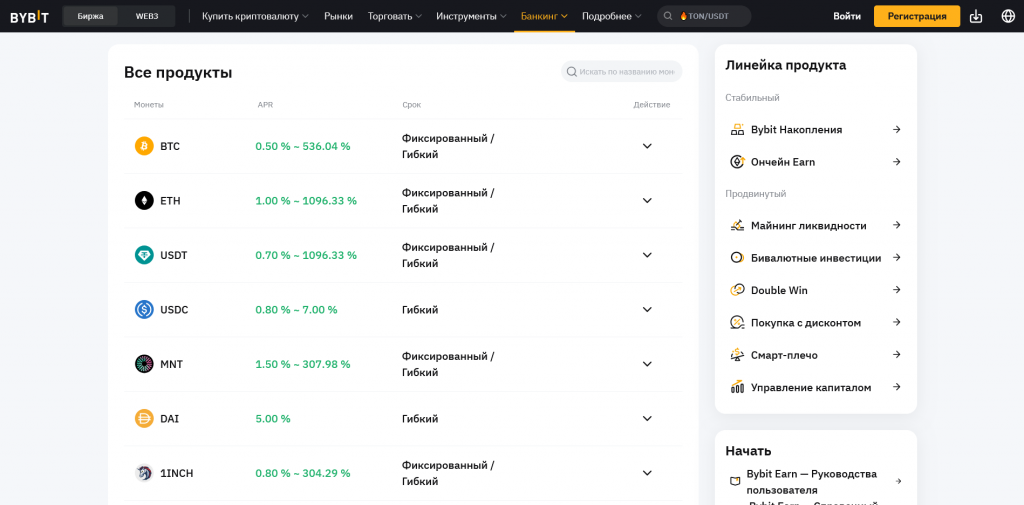Screen dimensions: 1024x505
Task: Switch to the WEB3 toggle
Action: point(146,16)
